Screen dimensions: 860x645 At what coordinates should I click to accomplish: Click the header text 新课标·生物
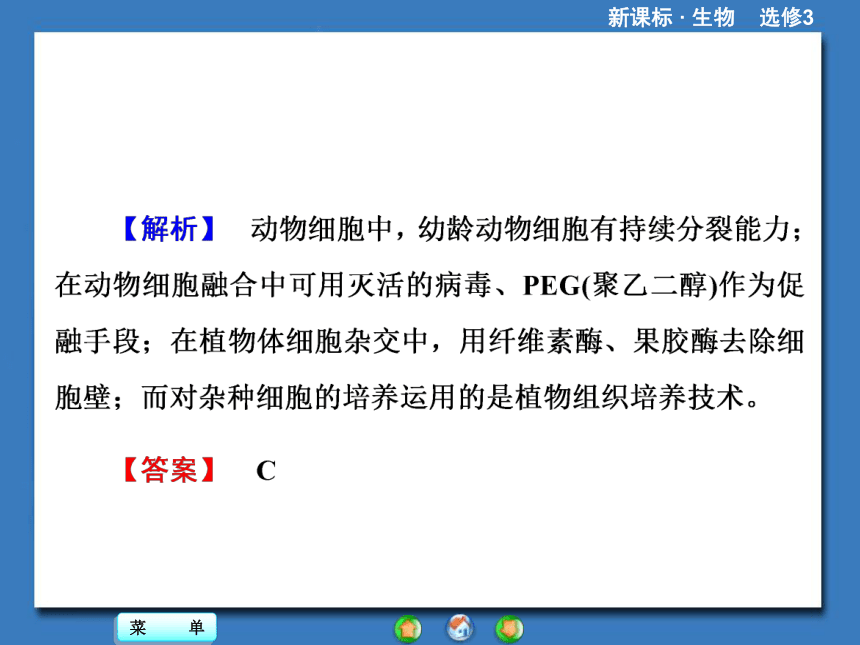pyautogui.click(x=671, y=18)
